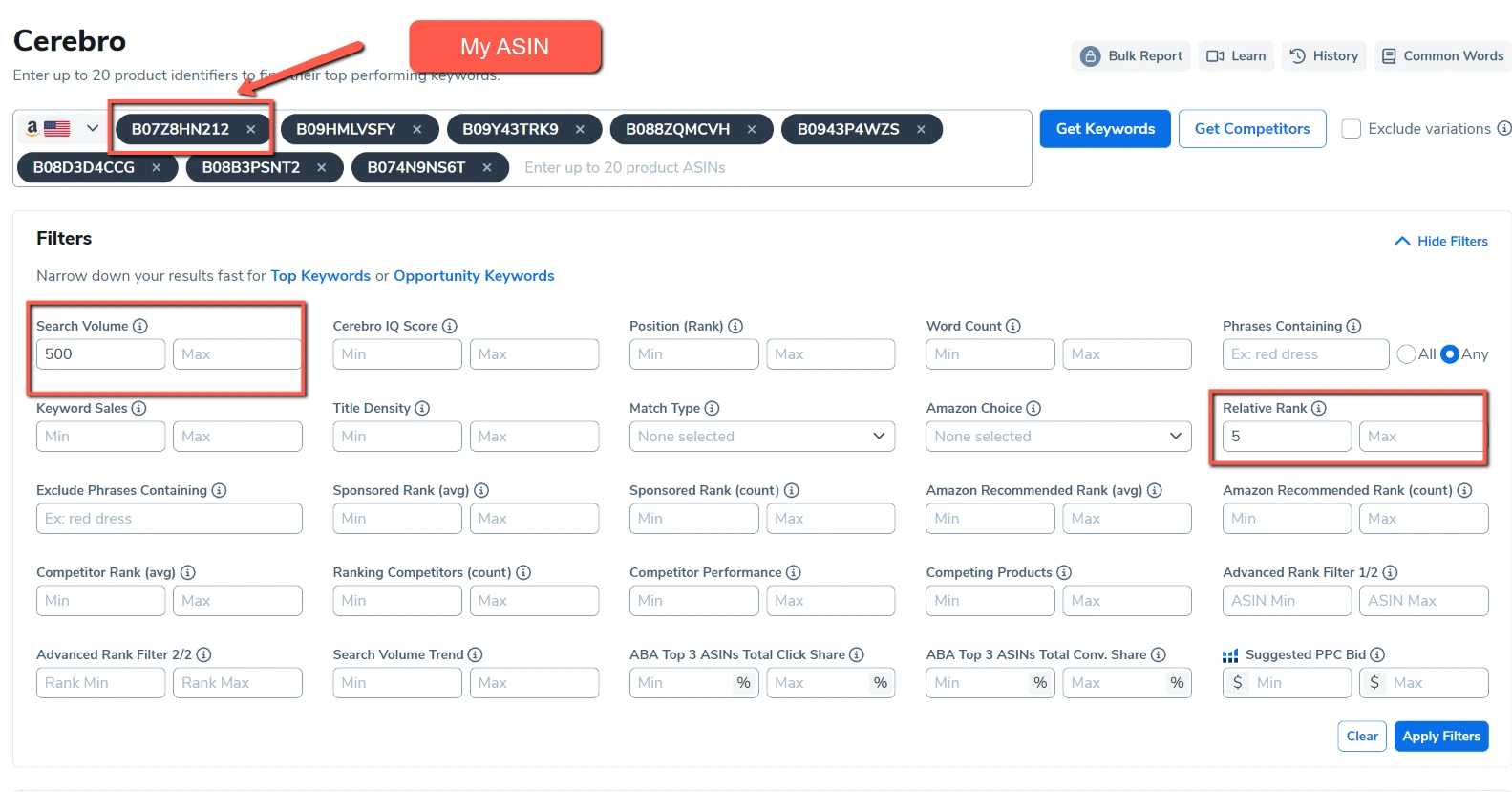Remove ASIN B0943P4WZS with its X icon
This screenshot has width=1512, height=792.
point(921,129)
